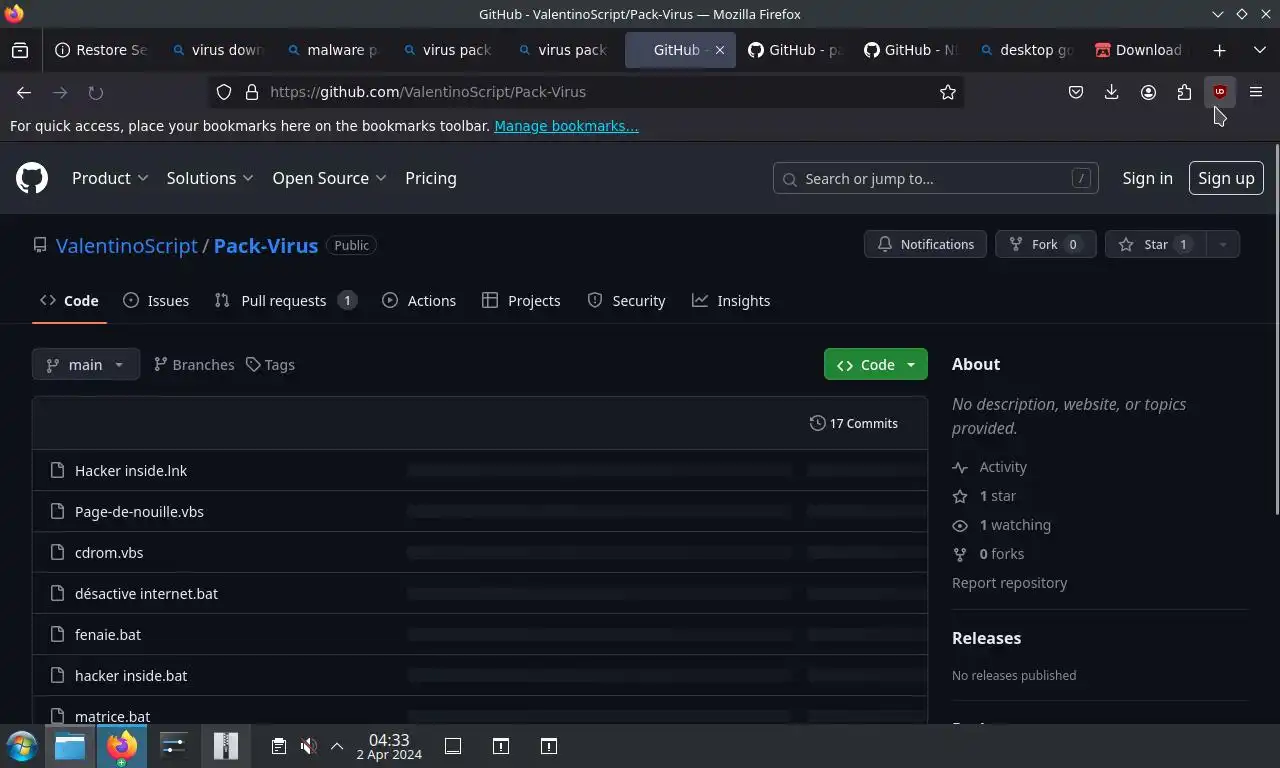Click the 17 Commits history link

click(854, 423)
